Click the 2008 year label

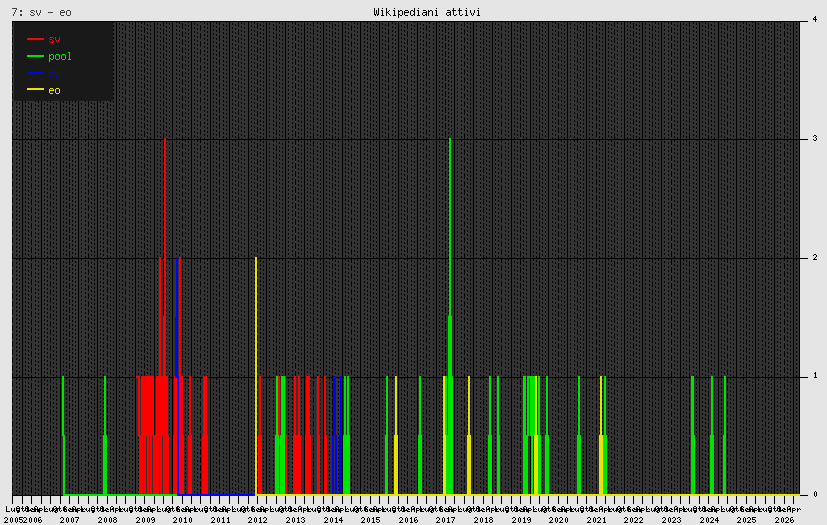pos(107,520)
